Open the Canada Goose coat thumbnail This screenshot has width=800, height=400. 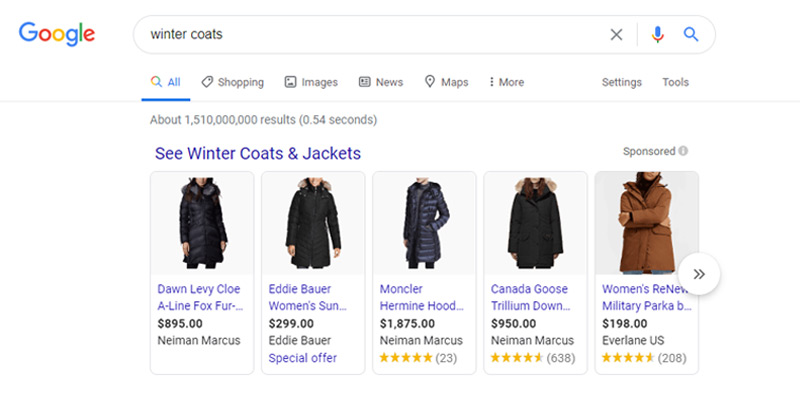pyautogui.click(x=536, y=223)
